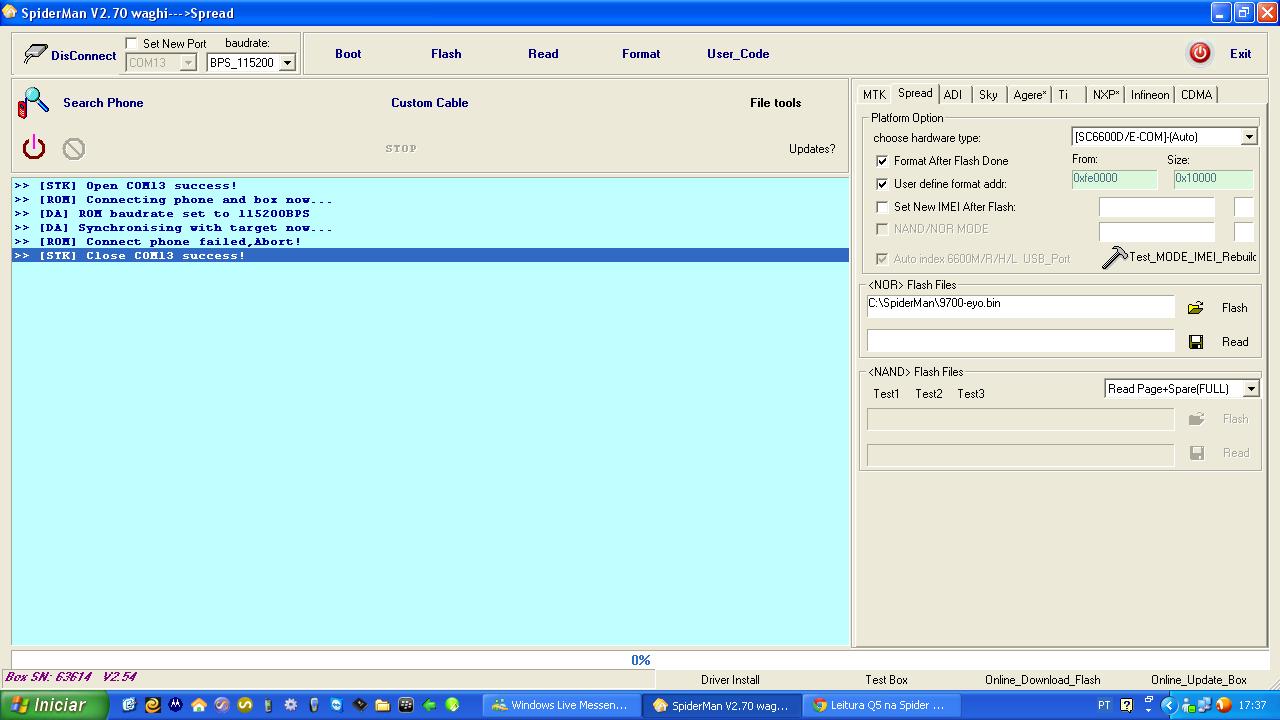Image resolution: width=1280 pixels, height=720 pixels.
Task: Open the choose hardware type dropdown
Action: click(1249, 137)
